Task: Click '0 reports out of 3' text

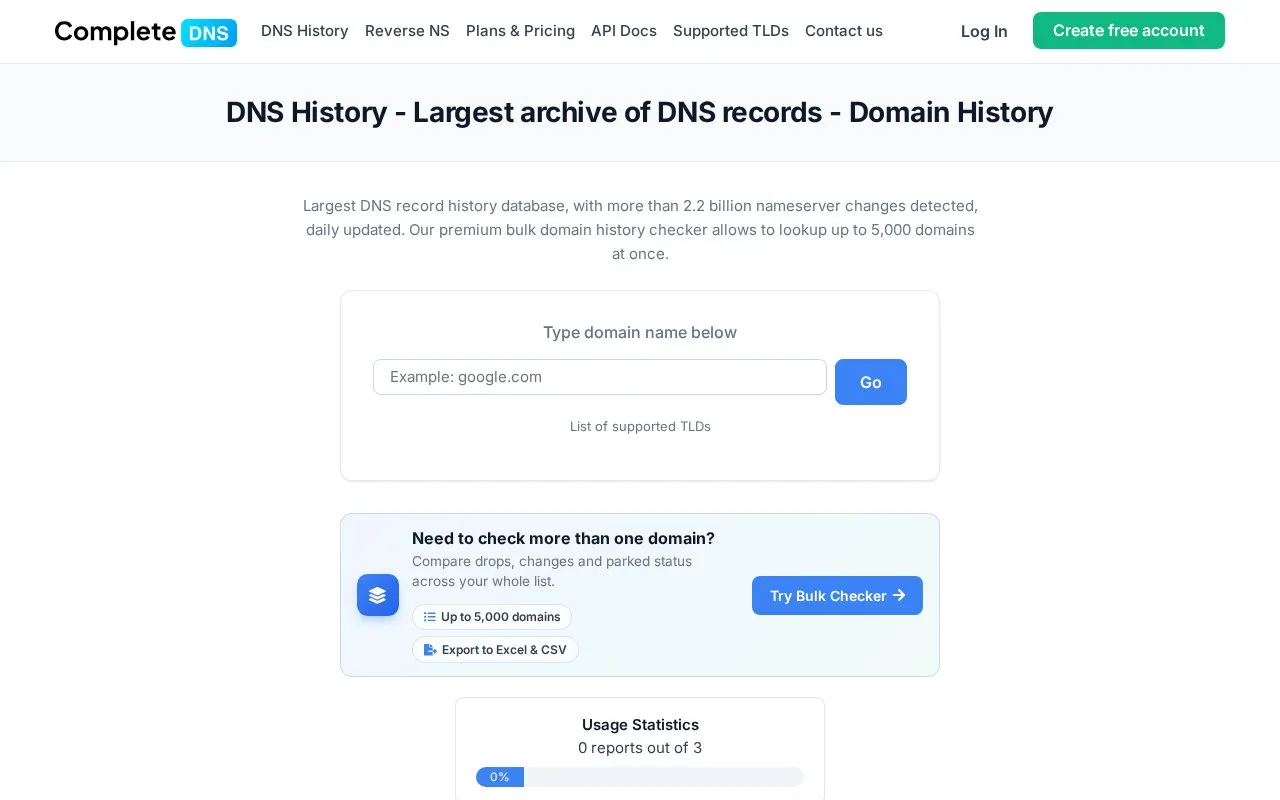Action: [x=640, y=747]
